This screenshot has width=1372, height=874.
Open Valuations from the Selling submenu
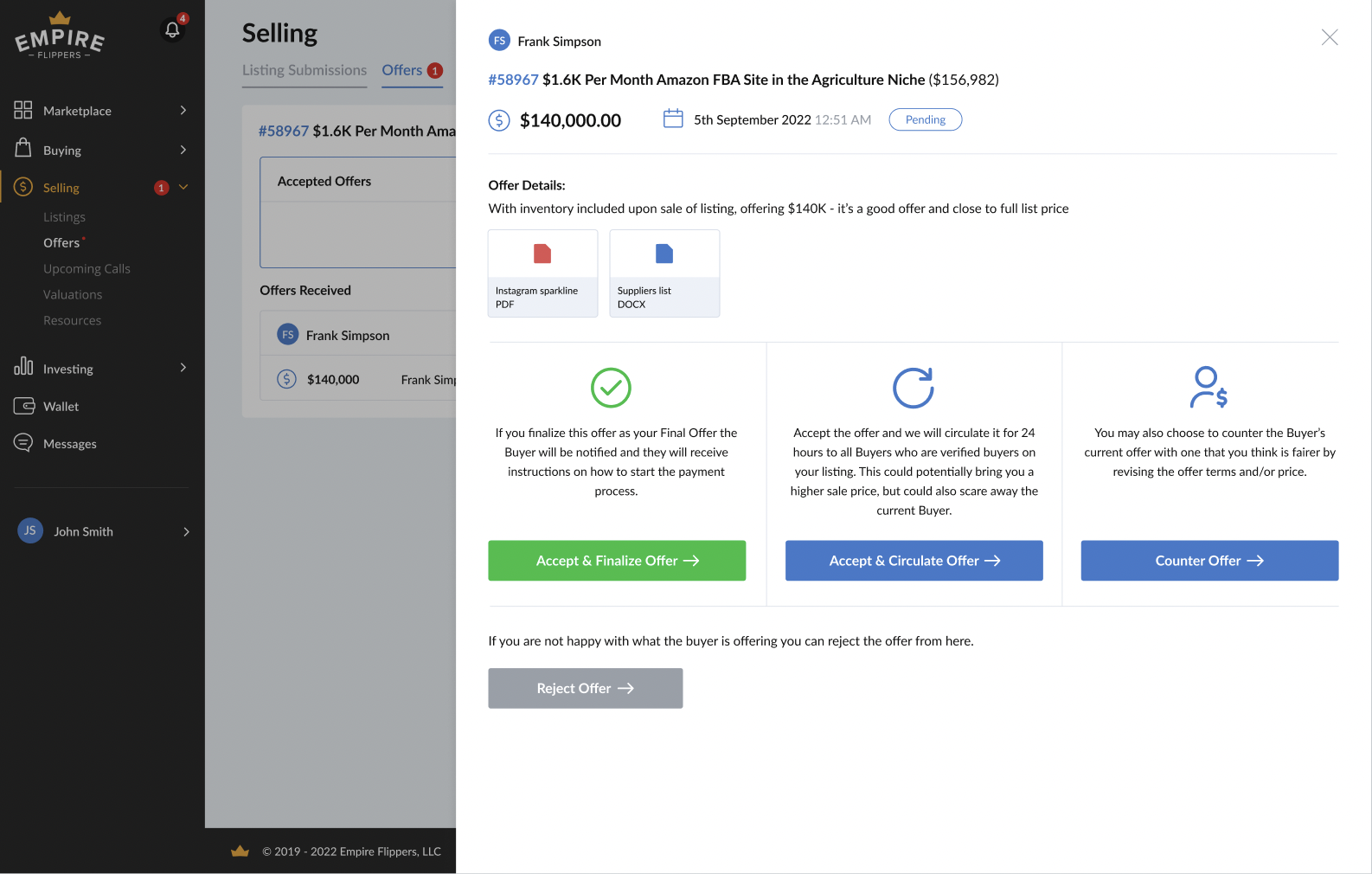73,294
